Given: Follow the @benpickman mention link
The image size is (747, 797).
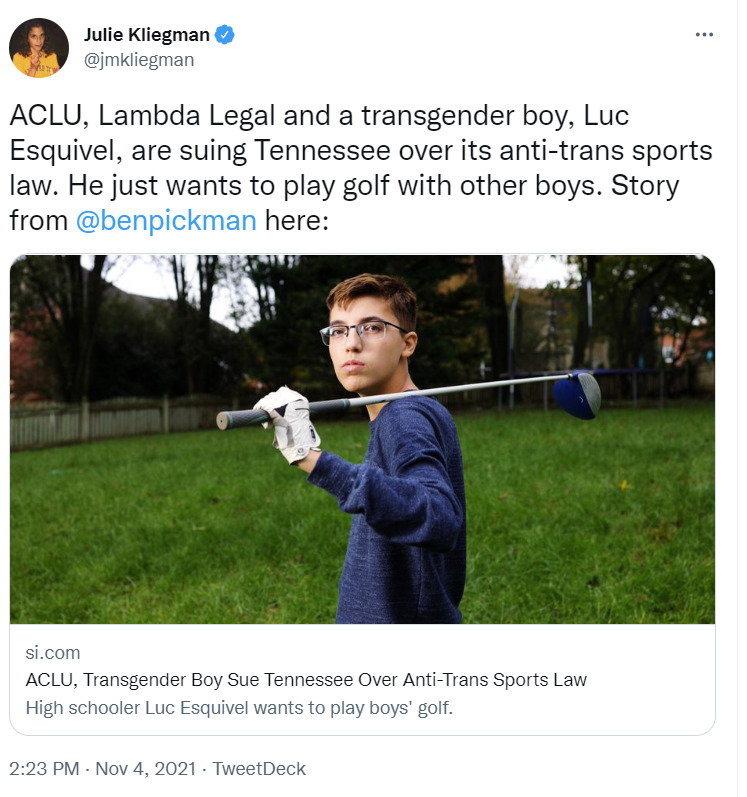Looking at the screenshot, I should click(166, 221).
